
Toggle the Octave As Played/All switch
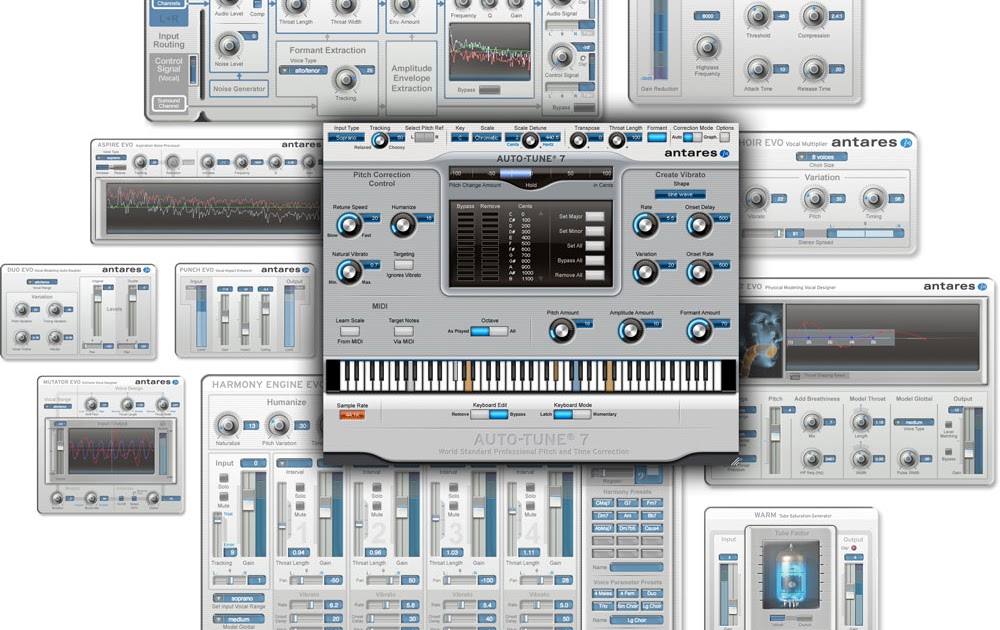489,331
